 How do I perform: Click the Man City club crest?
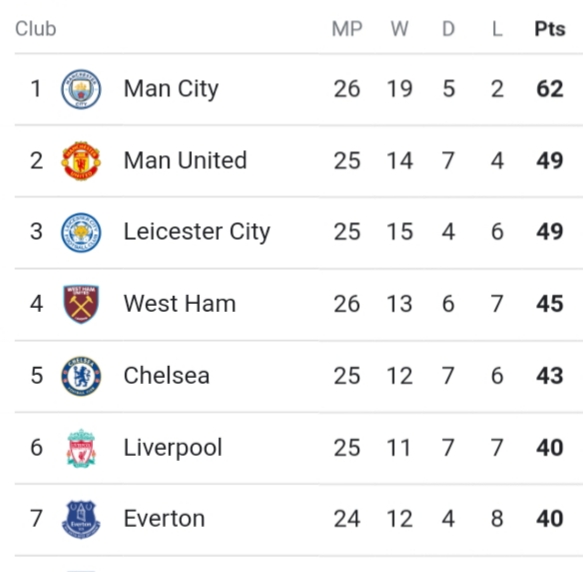point(81,89)
